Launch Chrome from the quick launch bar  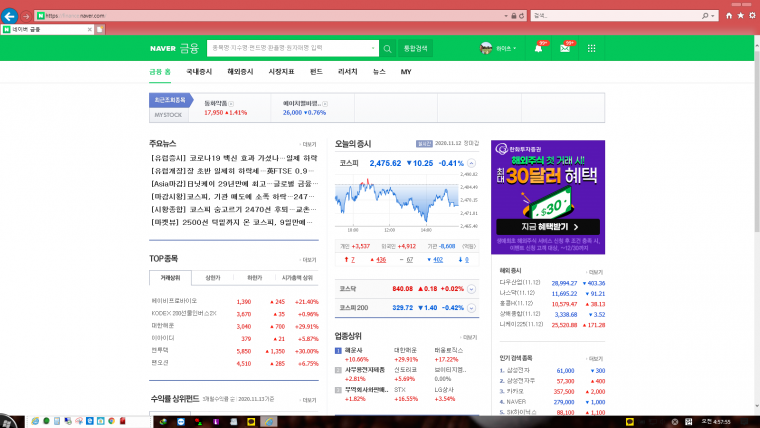(x=111, y=421)
